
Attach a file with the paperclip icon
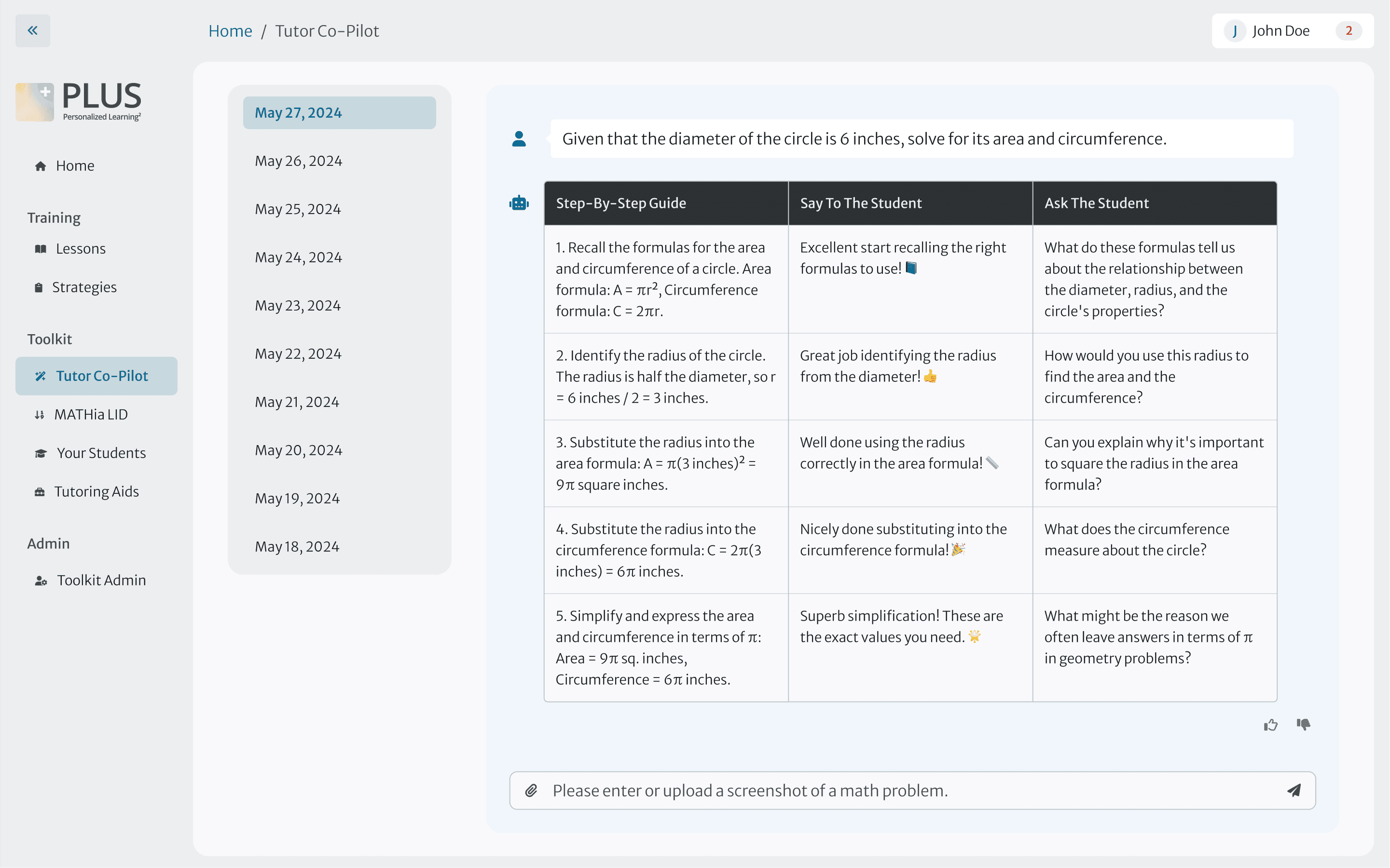531,790
